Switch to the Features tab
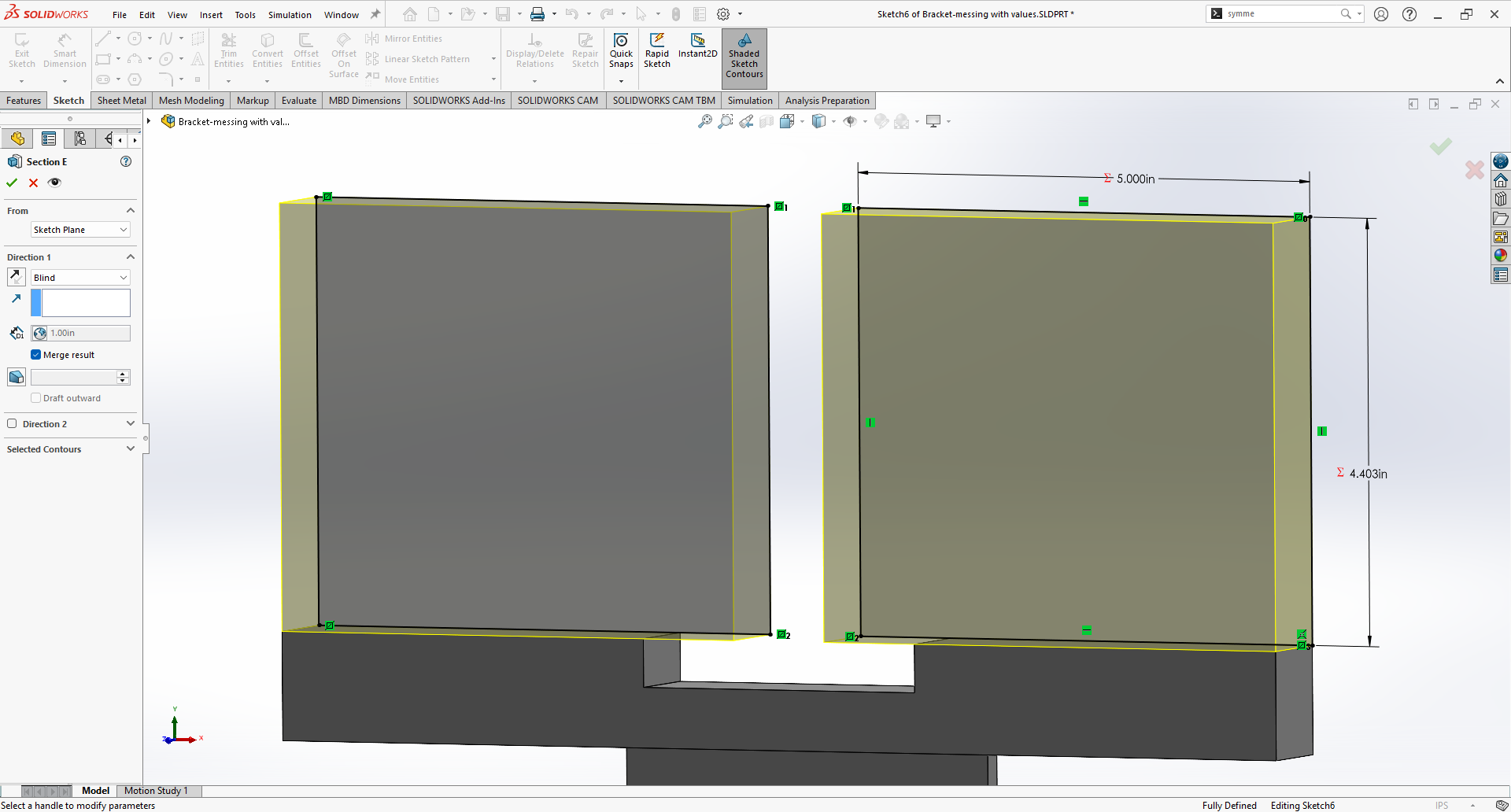Screen dimensions: 1511x812 (24, 101)
